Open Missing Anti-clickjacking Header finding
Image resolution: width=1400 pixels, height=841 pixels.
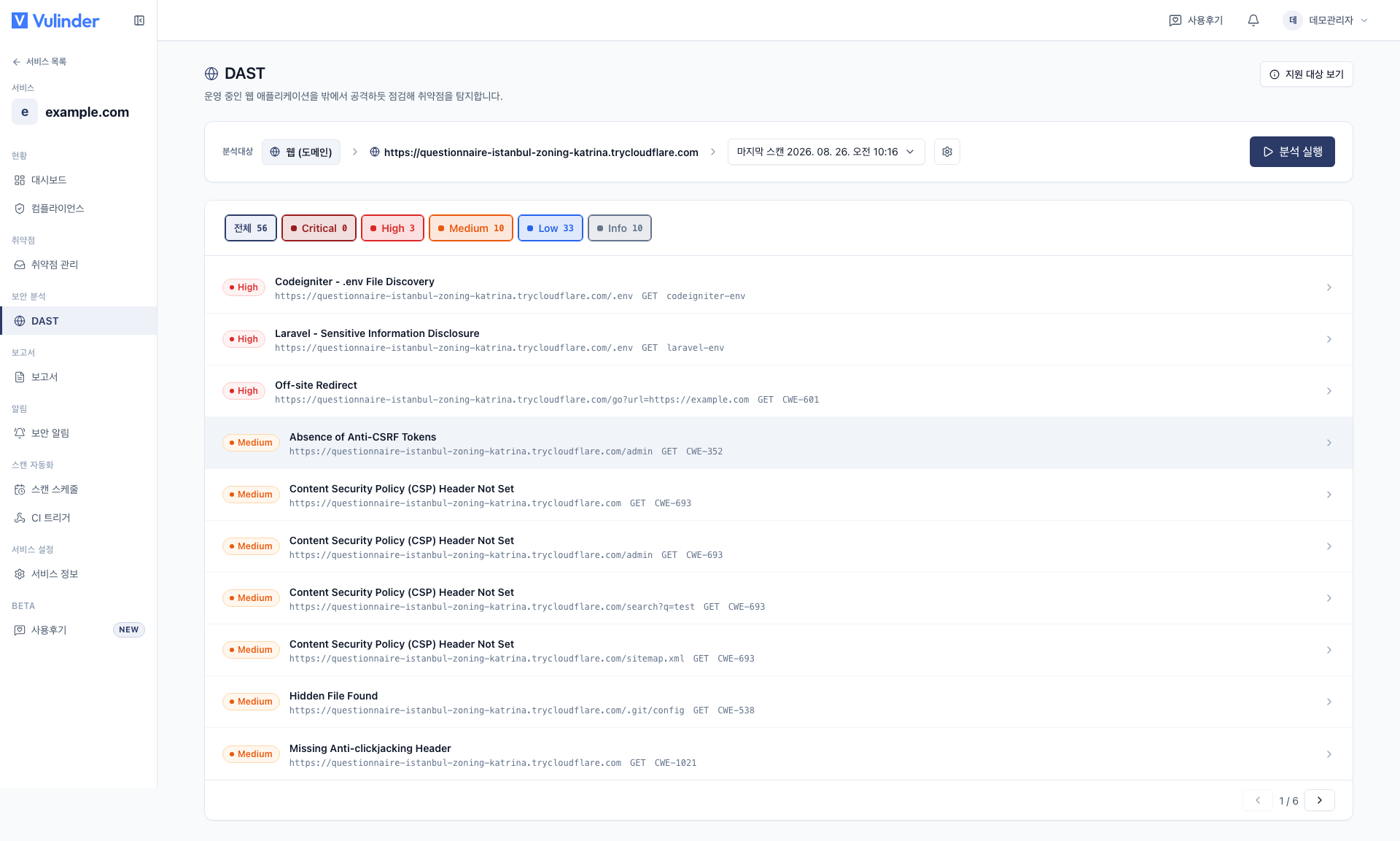point(778,754)
